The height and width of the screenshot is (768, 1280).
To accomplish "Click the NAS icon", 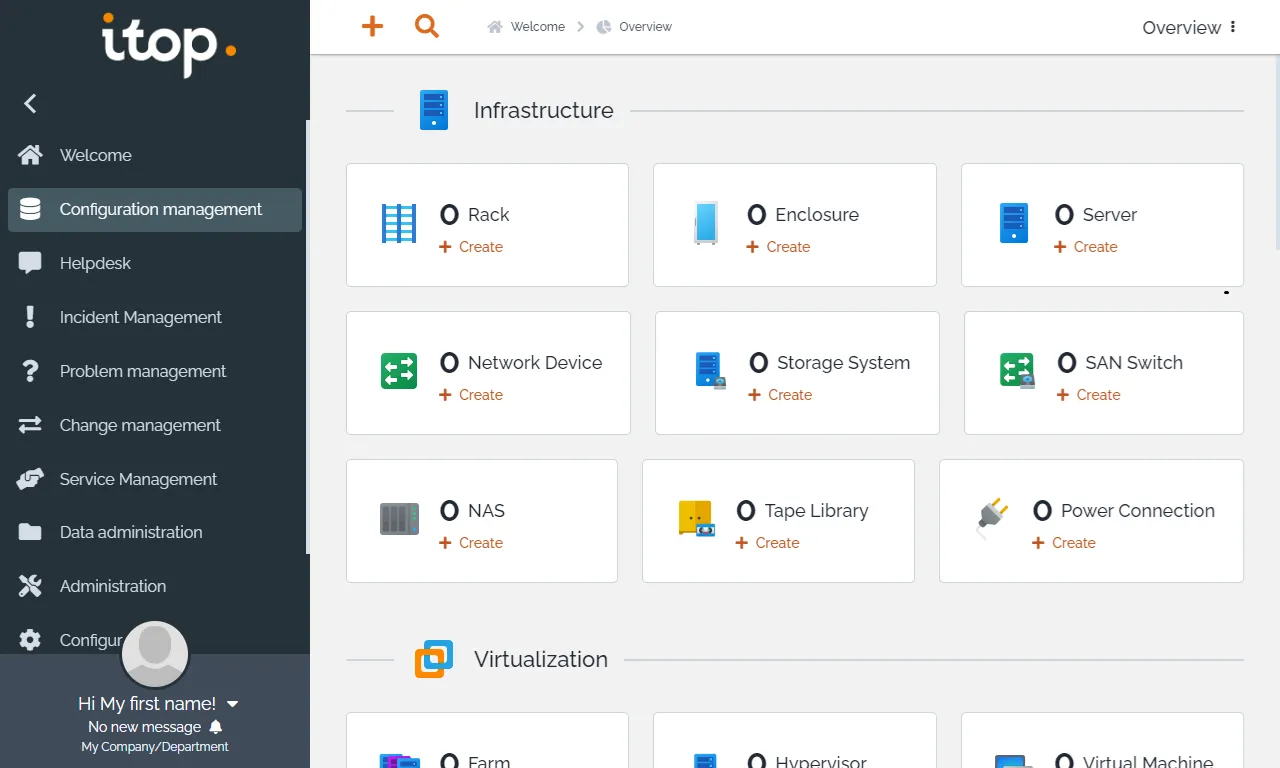I will [x=399, y=519].
